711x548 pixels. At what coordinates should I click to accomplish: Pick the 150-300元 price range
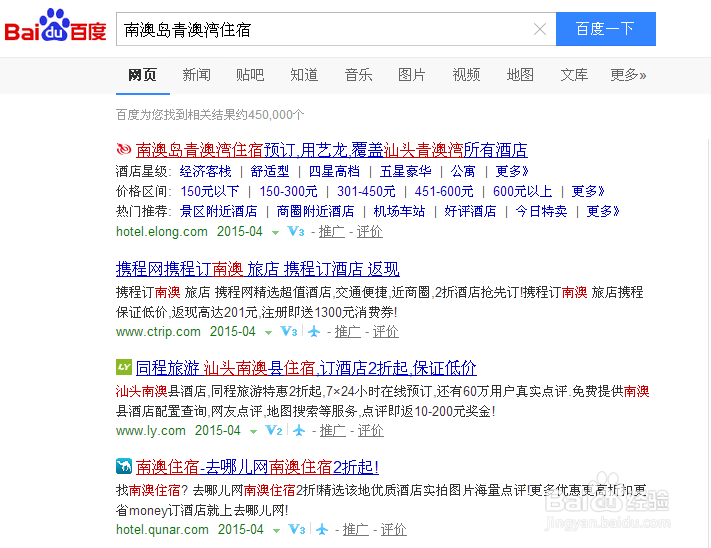point(288,191)
